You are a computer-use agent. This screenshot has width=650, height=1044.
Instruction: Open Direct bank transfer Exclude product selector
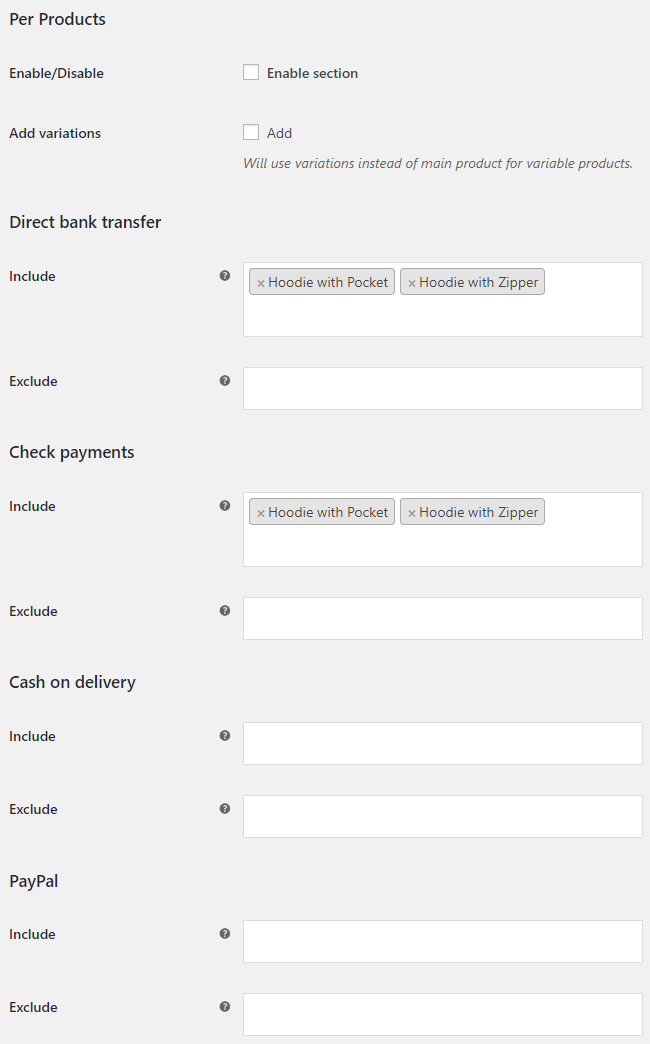pos(443,388)
